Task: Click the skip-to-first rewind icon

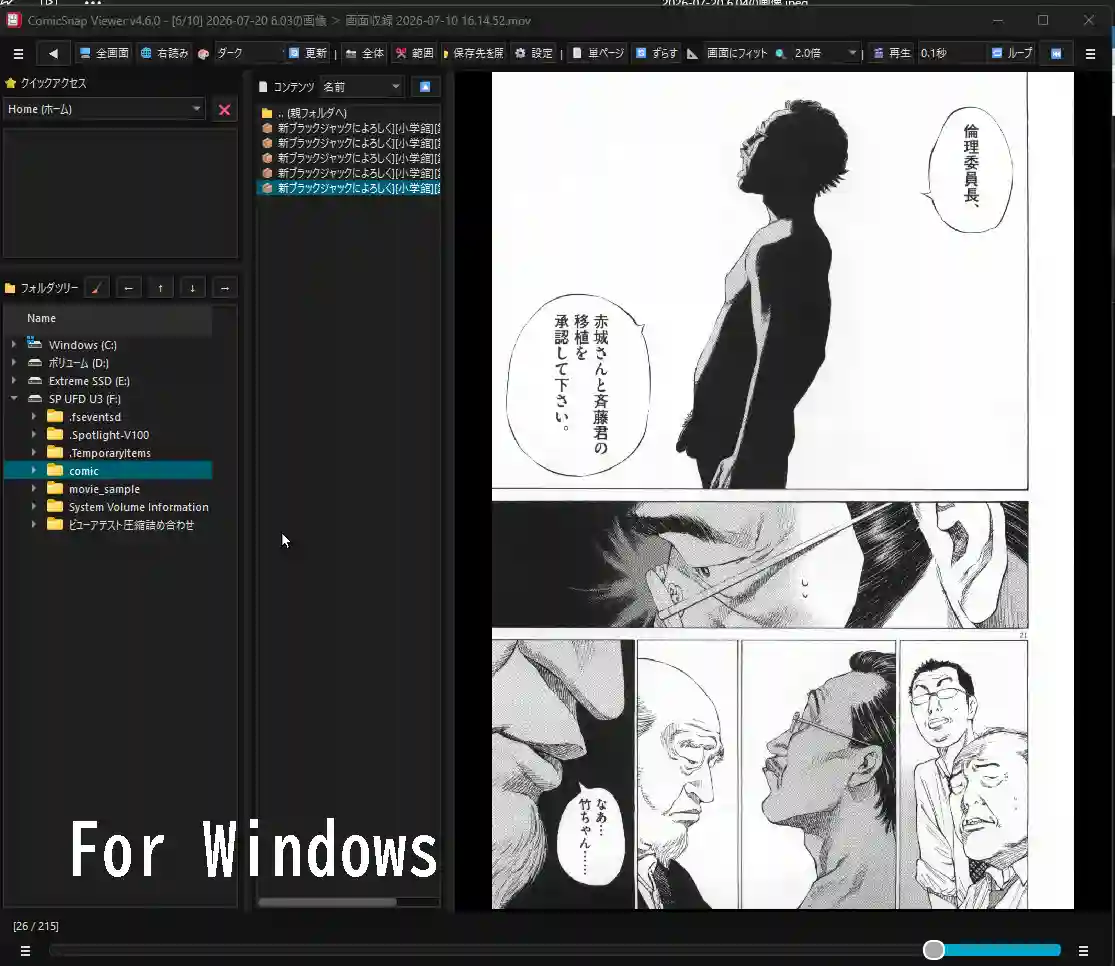Action: tap(1056, 53)
